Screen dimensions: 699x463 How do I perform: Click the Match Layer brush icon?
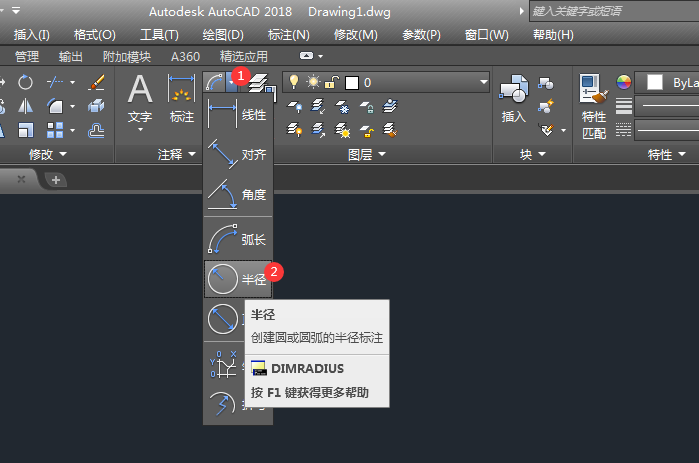pyautogui.click(x=390, y=130)
